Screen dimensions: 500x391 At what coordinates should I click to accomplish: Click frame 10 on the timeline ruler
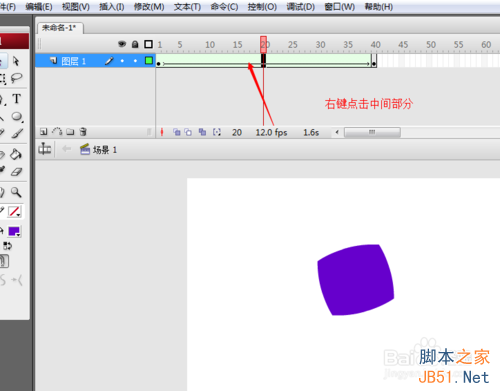click(210, 45)
